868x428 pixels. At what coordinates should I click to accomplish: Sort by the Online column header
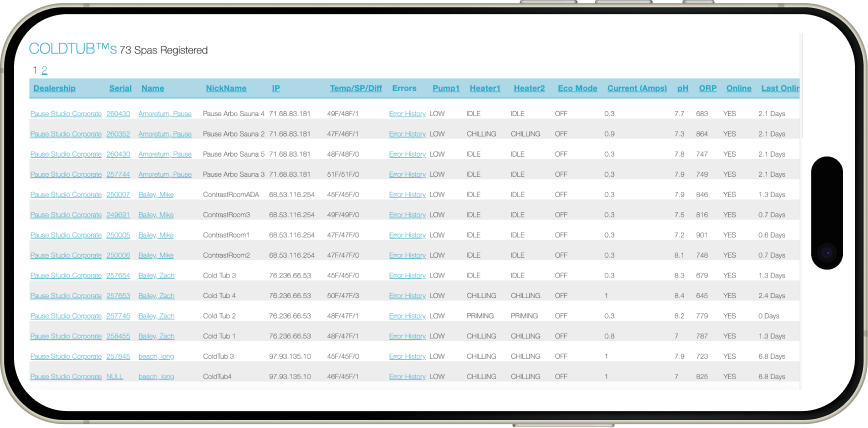click(x=739, y=88)
